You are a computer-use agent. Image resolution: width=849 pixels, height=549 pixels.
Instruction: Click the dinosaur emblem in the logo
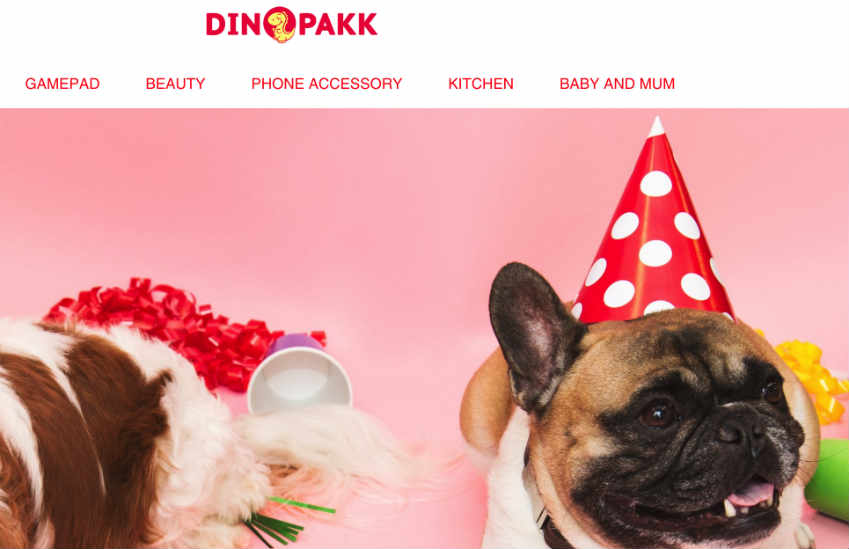tap(280, 24)
